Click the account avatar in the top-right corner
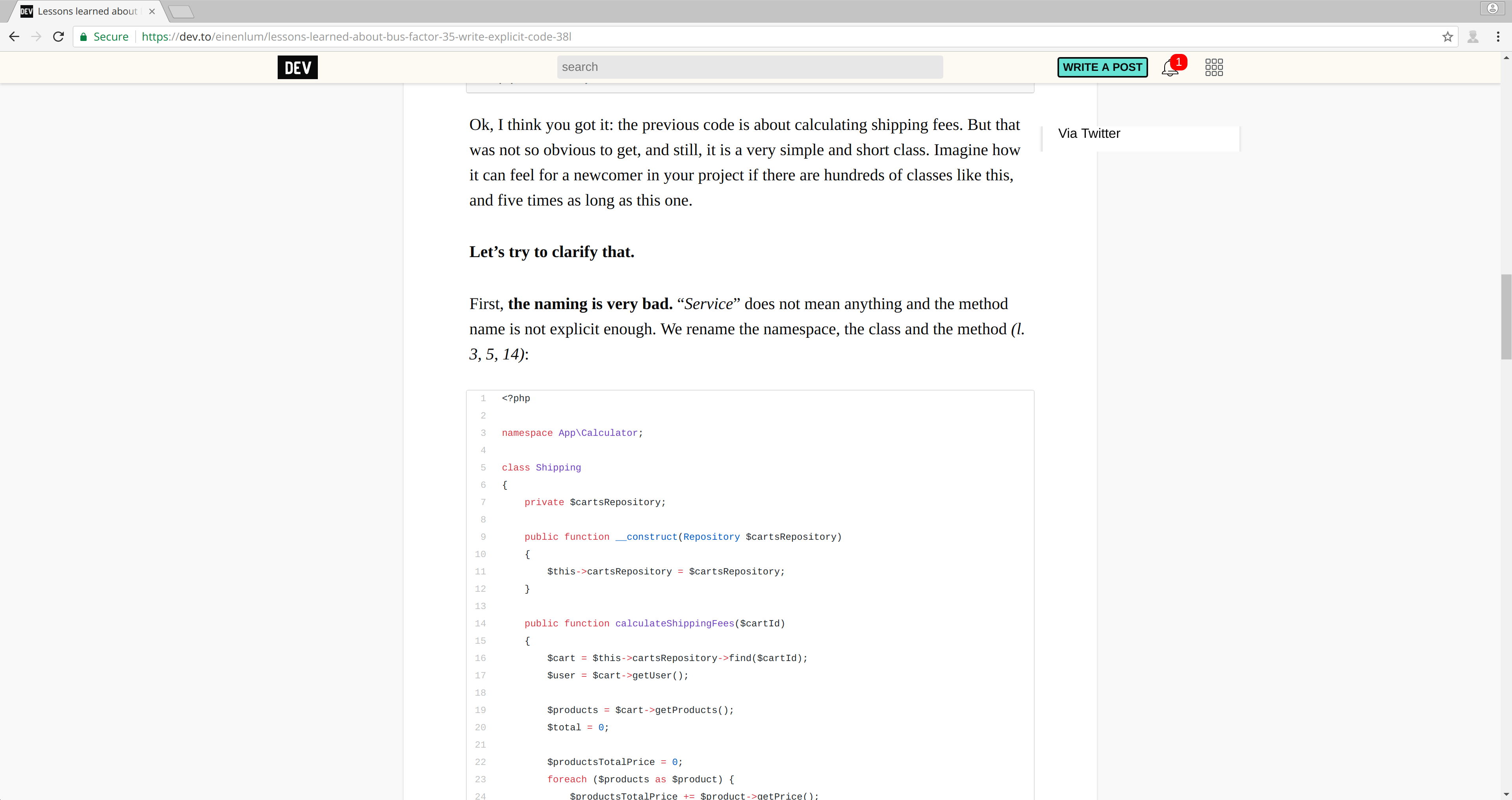1512x800 pixels. [1492, 8]
